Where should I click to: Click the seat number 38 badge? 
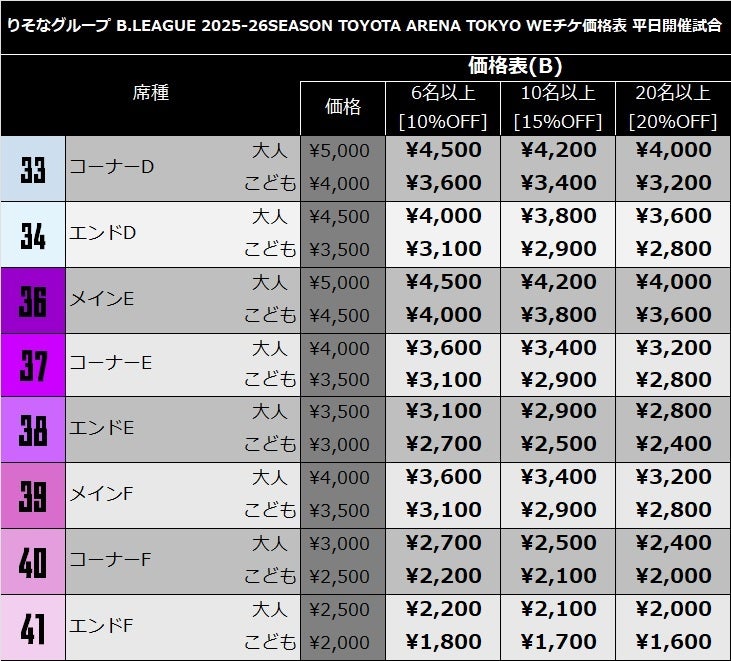pos(33,429)
